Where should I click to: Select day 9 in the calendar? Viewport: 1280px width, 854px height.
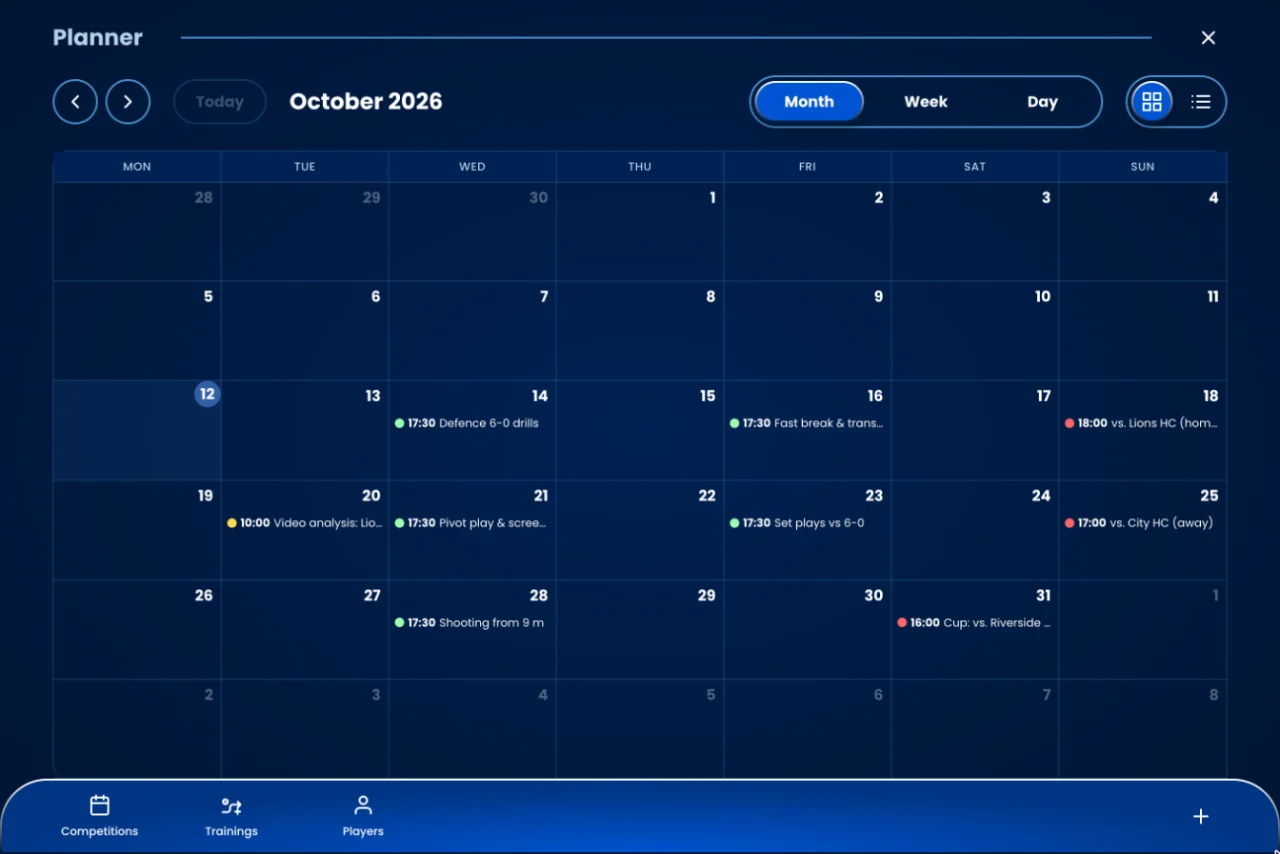[x=807, y=331]
